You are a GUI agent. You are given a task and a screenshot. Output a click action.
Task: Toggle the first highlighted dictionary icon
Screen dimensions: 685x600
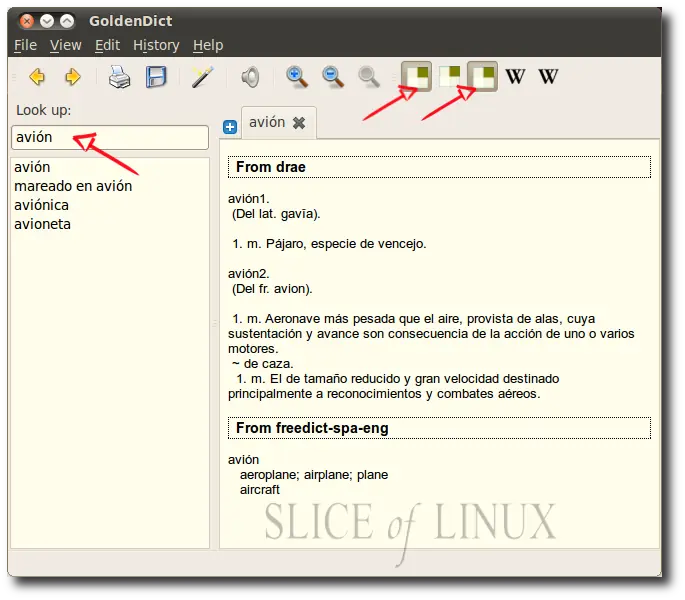(x=417, y=76)
